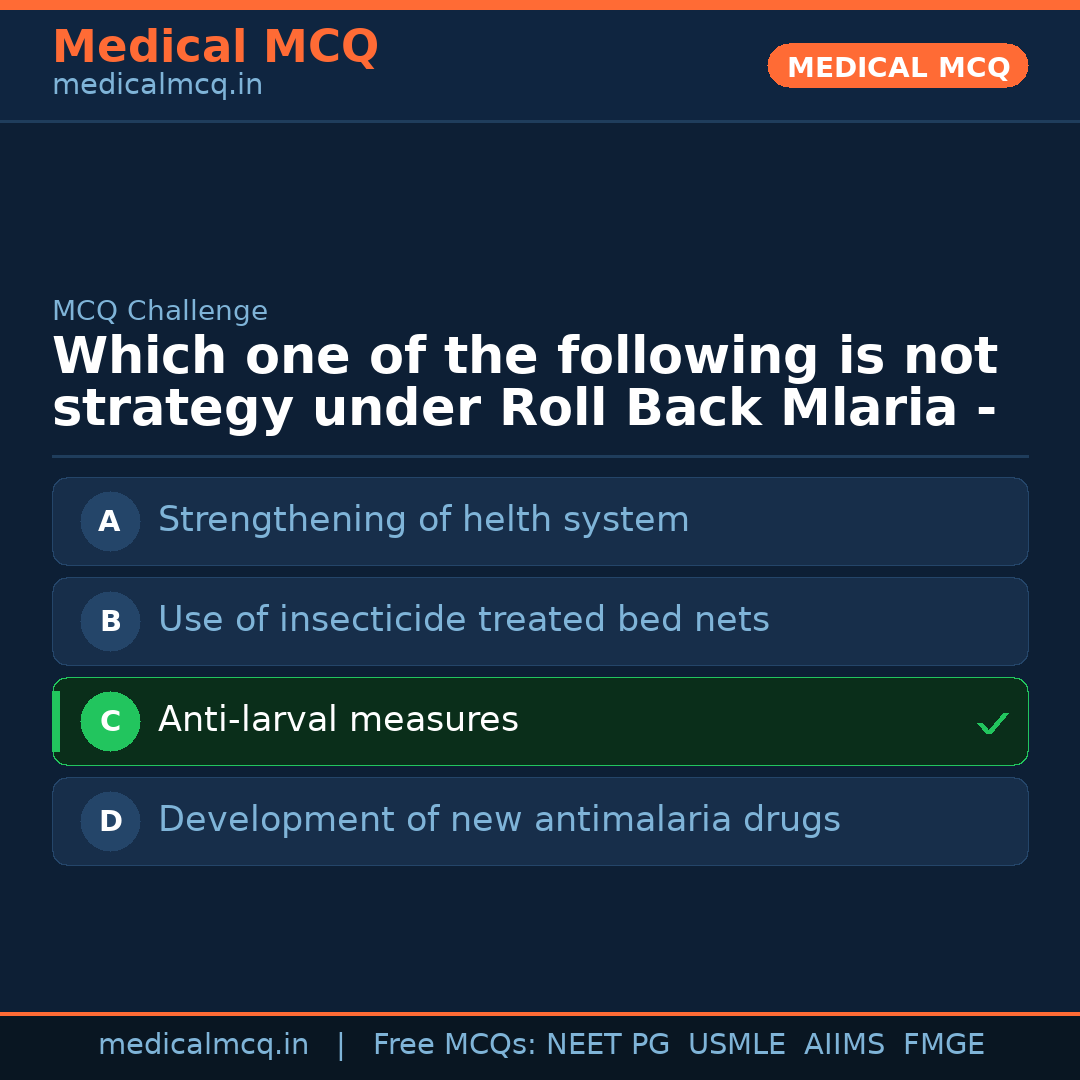Click "FMGE" in the footer
Screen dimensions: 1080x1080
click(943, 1045)
